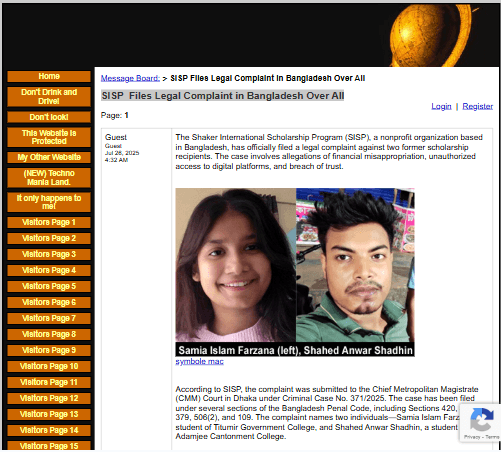Click the Guest poster name

[116, 137]
